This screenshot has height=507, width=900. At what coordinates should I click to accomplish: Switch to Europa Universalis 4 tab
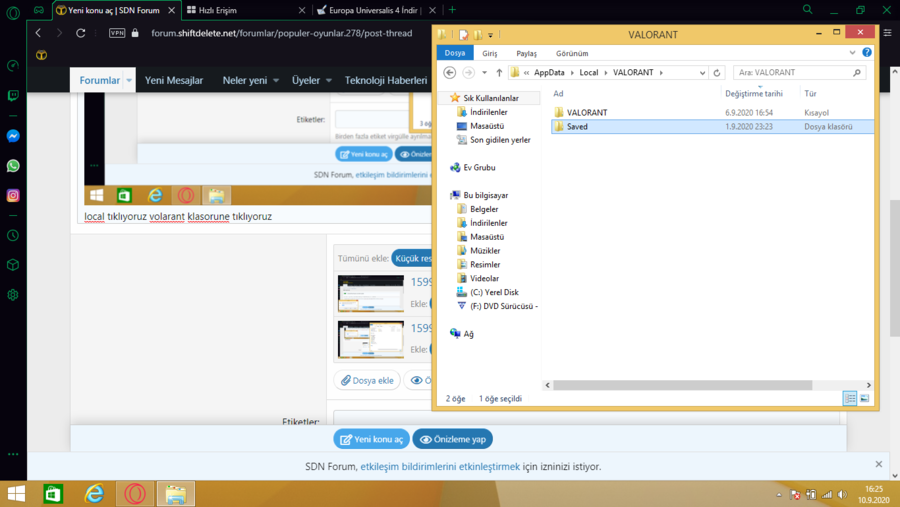coord(377,10)
